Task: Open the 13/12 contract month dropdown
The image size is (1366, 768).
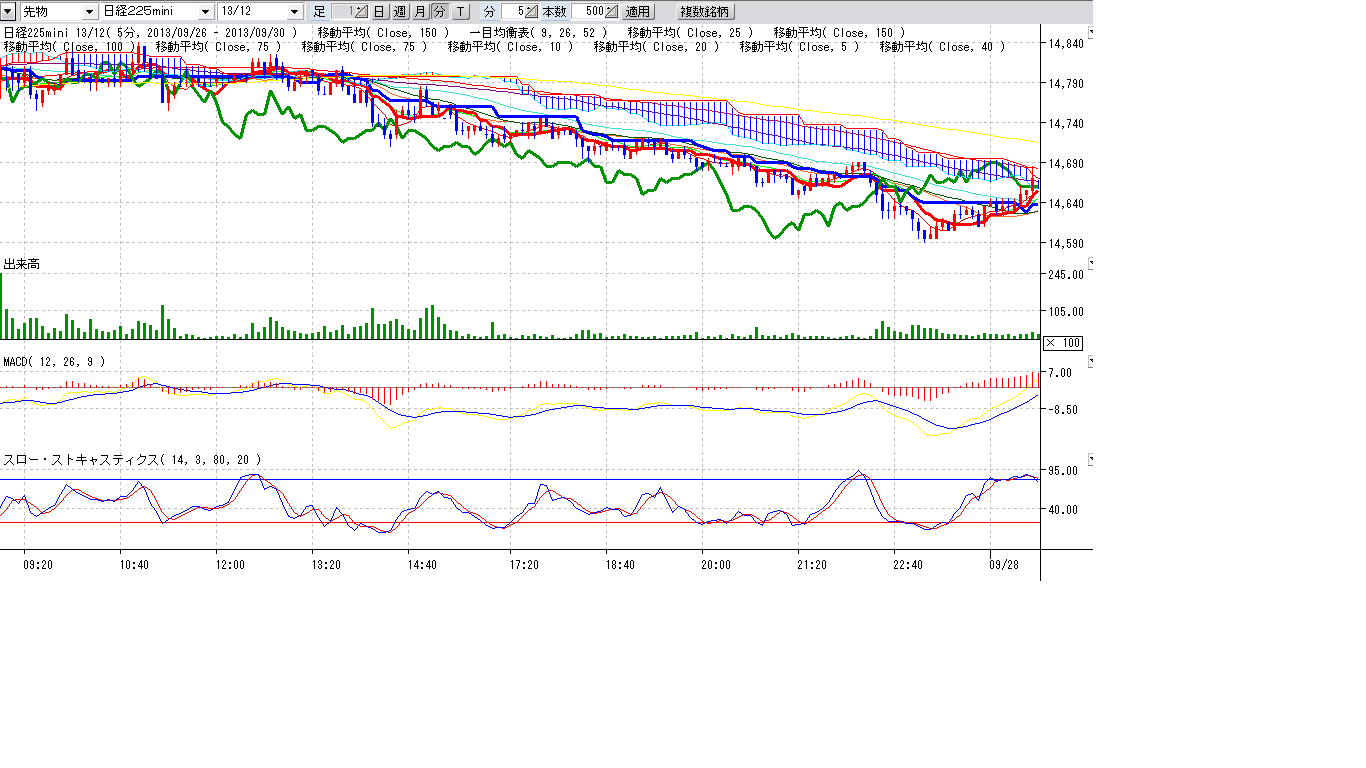Action: click(294, 12)
